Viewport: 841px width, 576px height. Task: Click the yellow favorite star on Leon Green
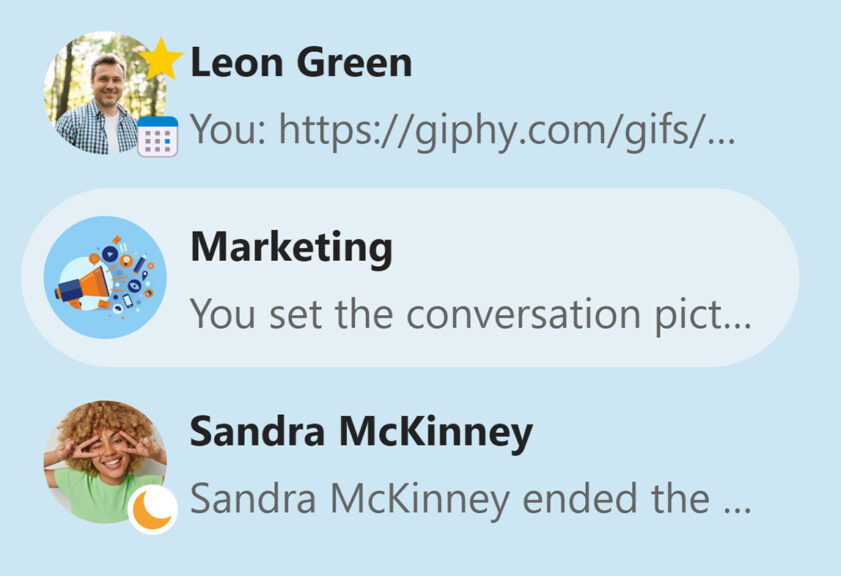pos(160,59)
